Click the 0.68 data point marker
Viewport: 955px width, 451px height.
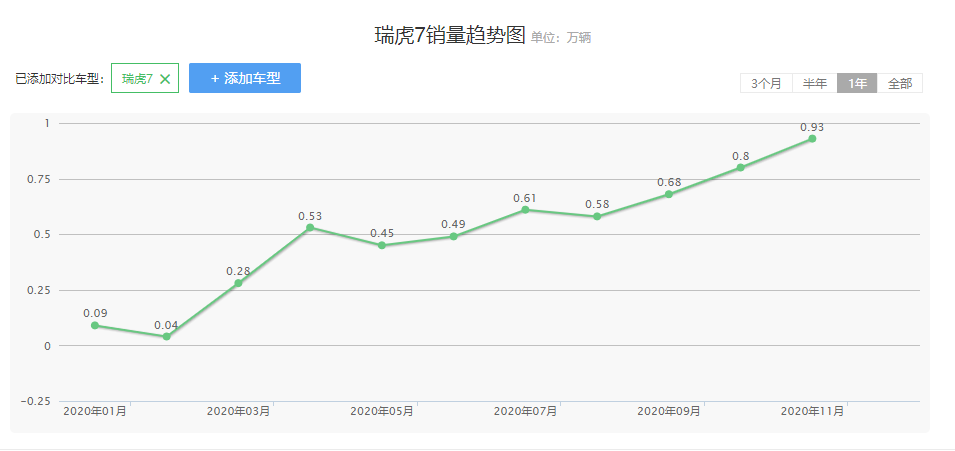(669, 194)
